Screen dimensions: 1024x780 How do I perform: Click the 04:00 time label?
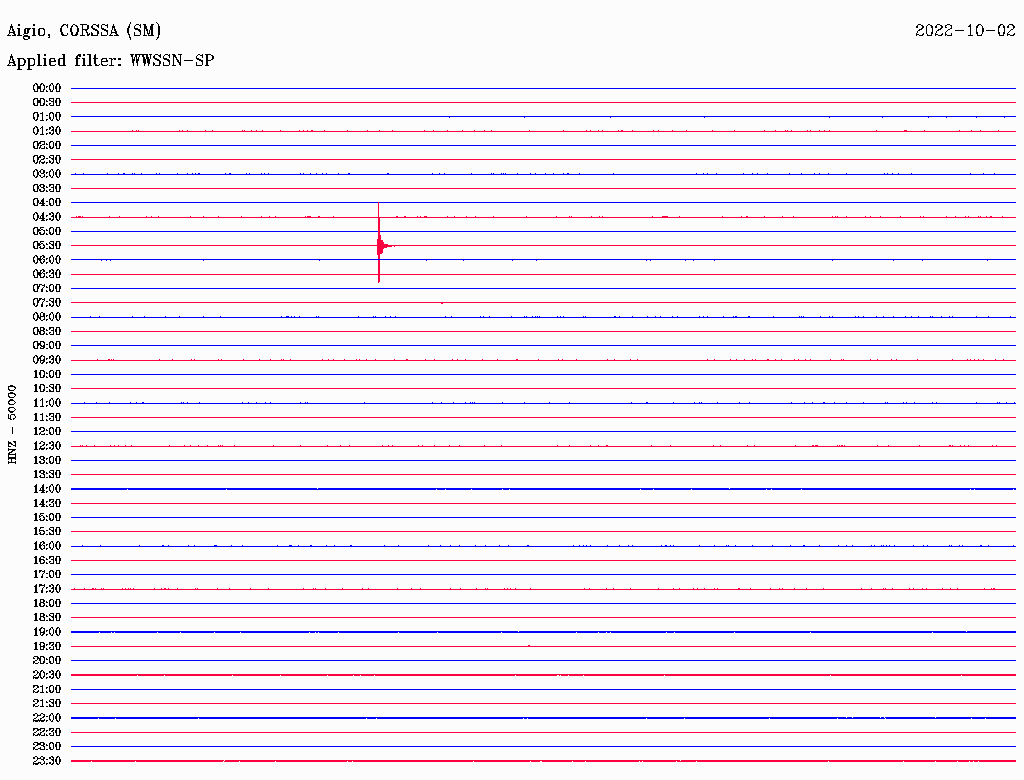point(47,203)
